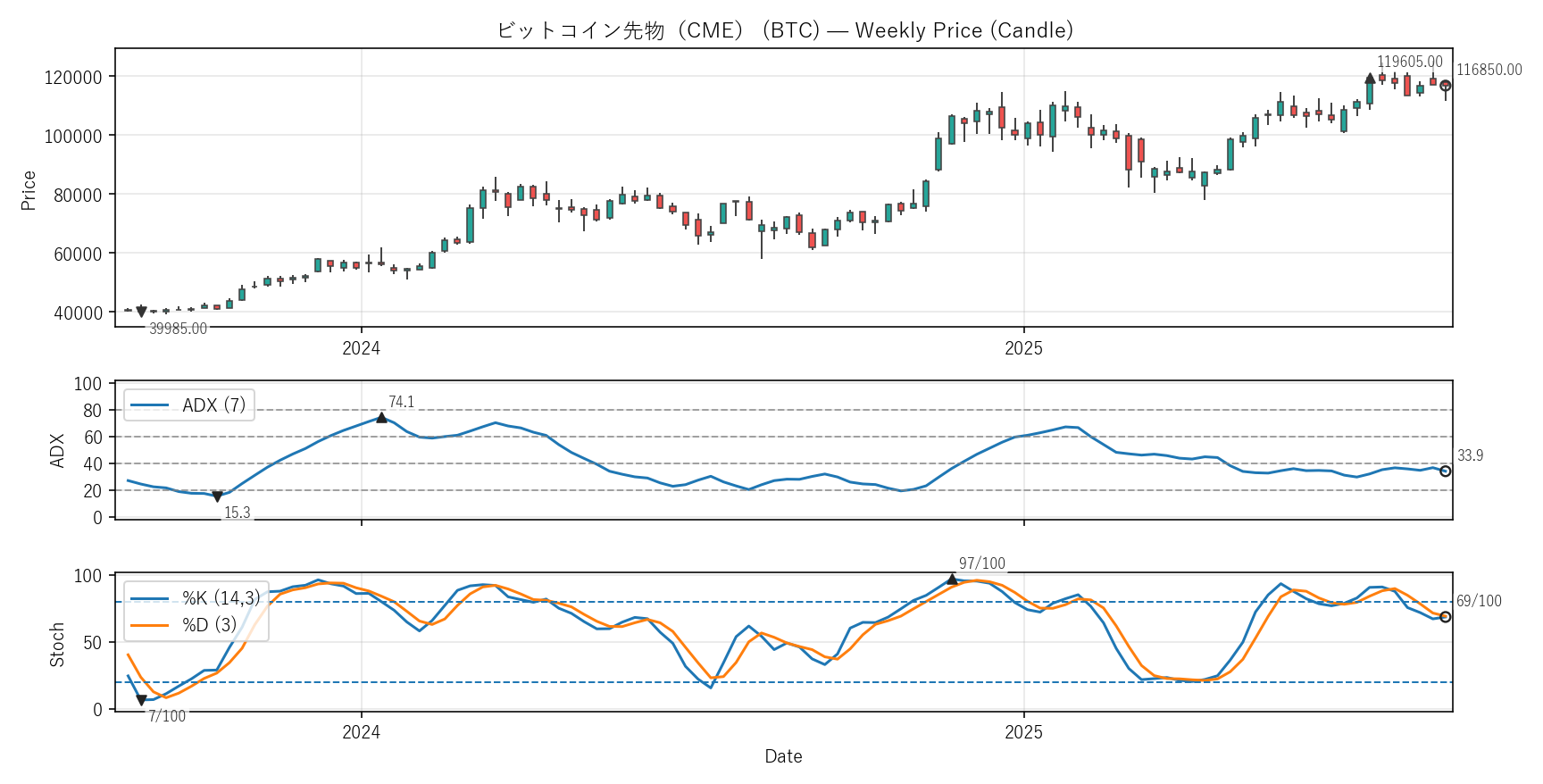The height and width of the screenshot is (784, 1543).
Task: Click the Price axis label
Action: 29,190
